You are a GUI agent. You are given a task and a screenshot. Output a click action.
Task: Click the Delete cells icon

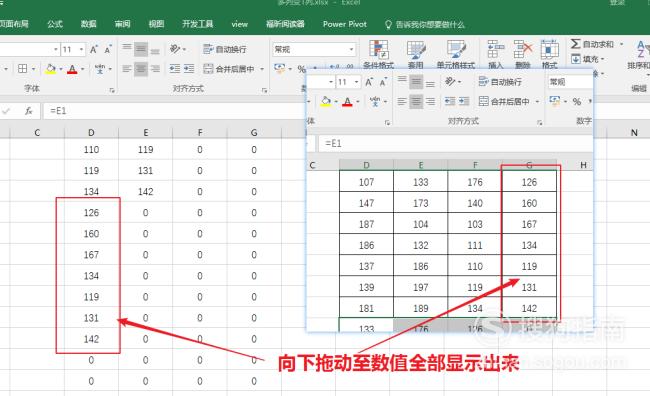point(522,49)
